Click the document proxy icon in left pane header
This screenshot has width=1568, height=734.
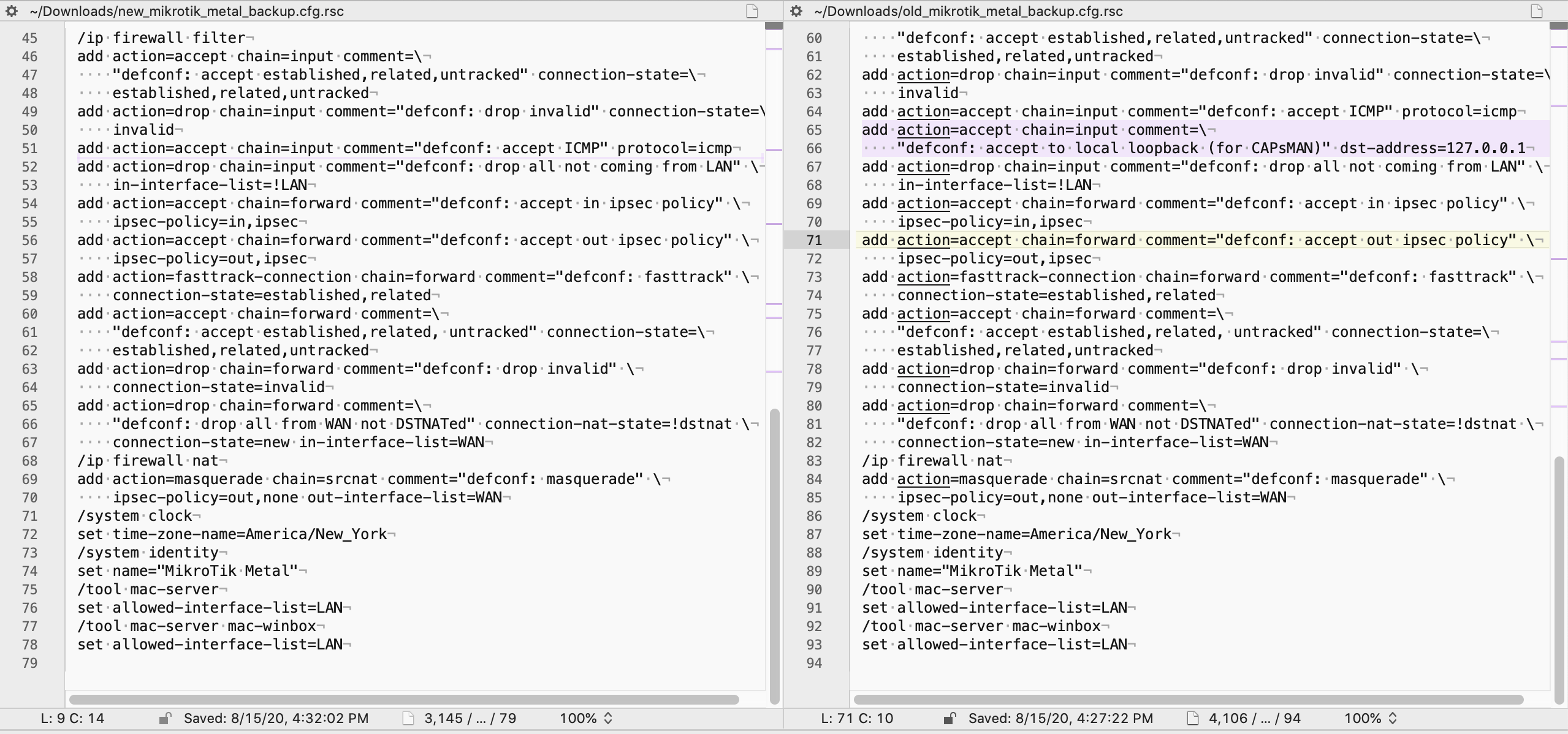click(x=752, y=11)
